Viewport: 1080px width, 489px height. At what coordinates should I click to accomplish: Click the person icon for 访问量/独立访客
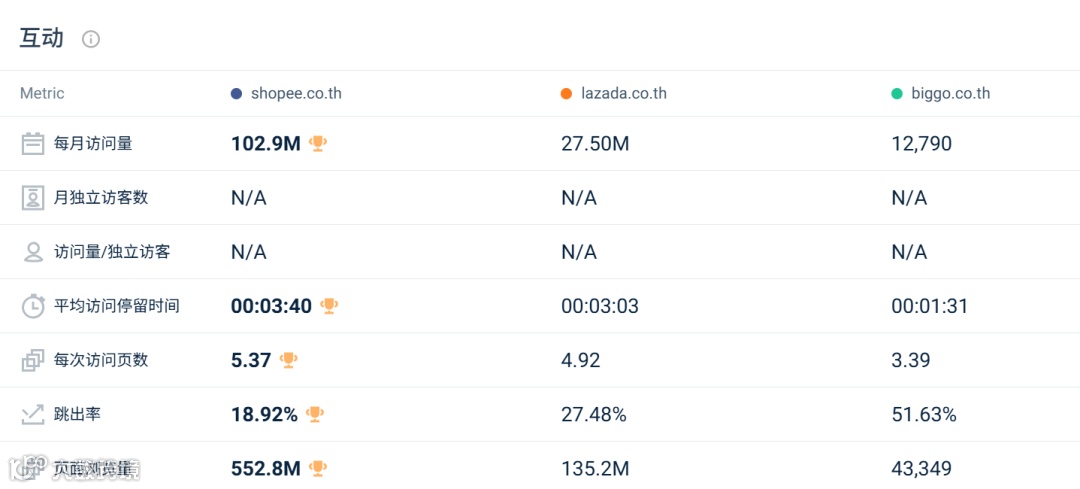(33, 251)
